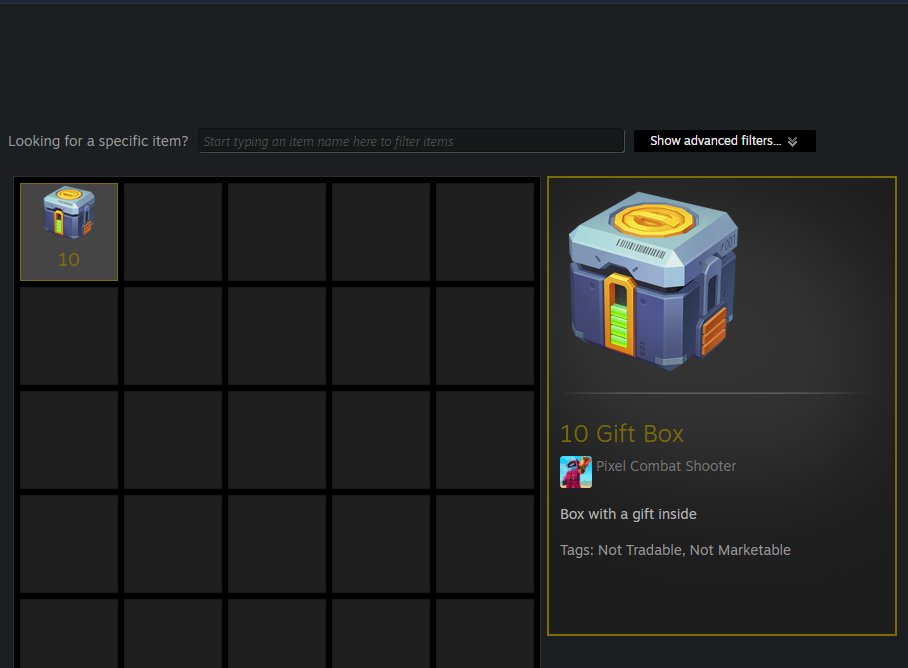Expand filters using the double chevron arrow
This screenshot has width=908, height=668.
tap(792, 142)
